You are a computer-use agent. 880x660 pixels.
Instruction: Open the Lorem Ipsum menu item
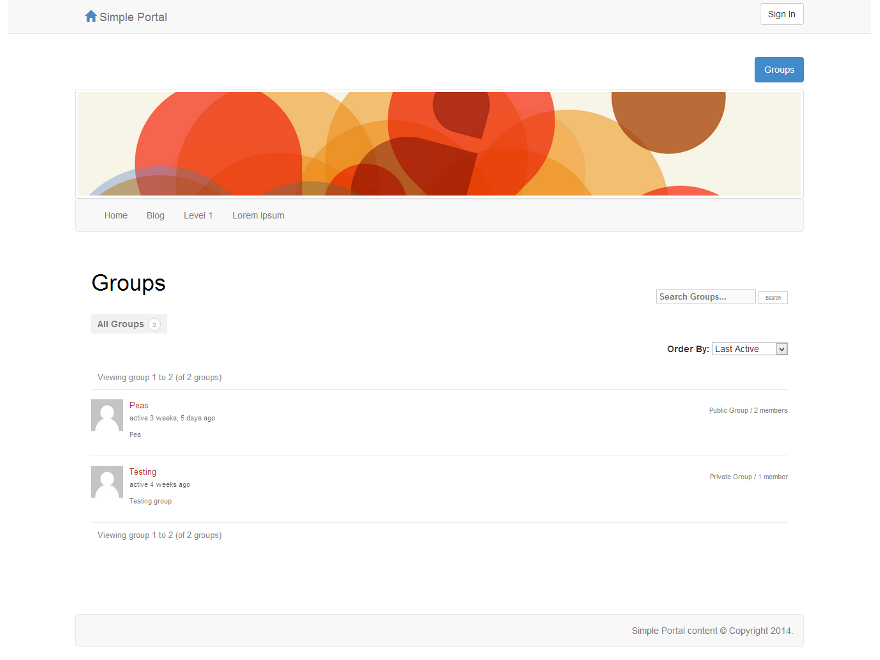click(x=258, y=216)
